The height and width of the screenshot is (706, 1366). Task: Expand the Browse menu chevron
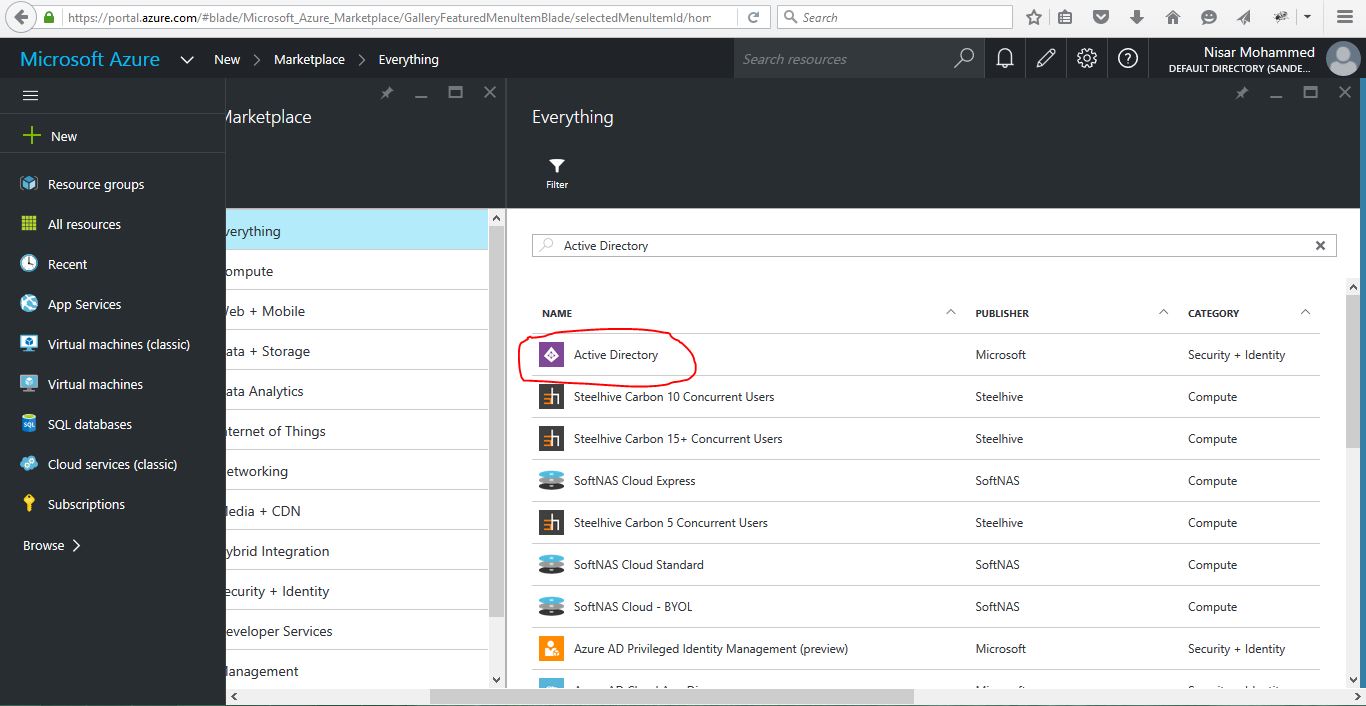tap(77, 545)
